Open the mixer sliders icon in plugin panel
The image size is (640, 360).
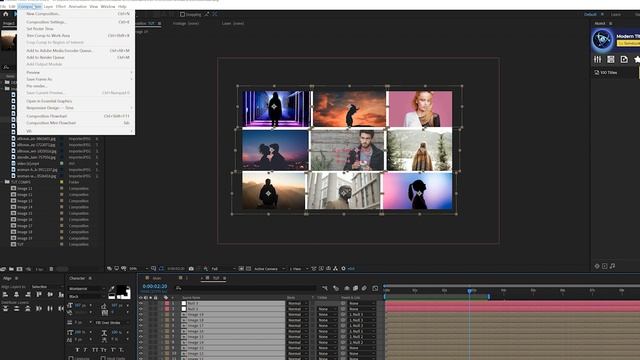(598, 60)
